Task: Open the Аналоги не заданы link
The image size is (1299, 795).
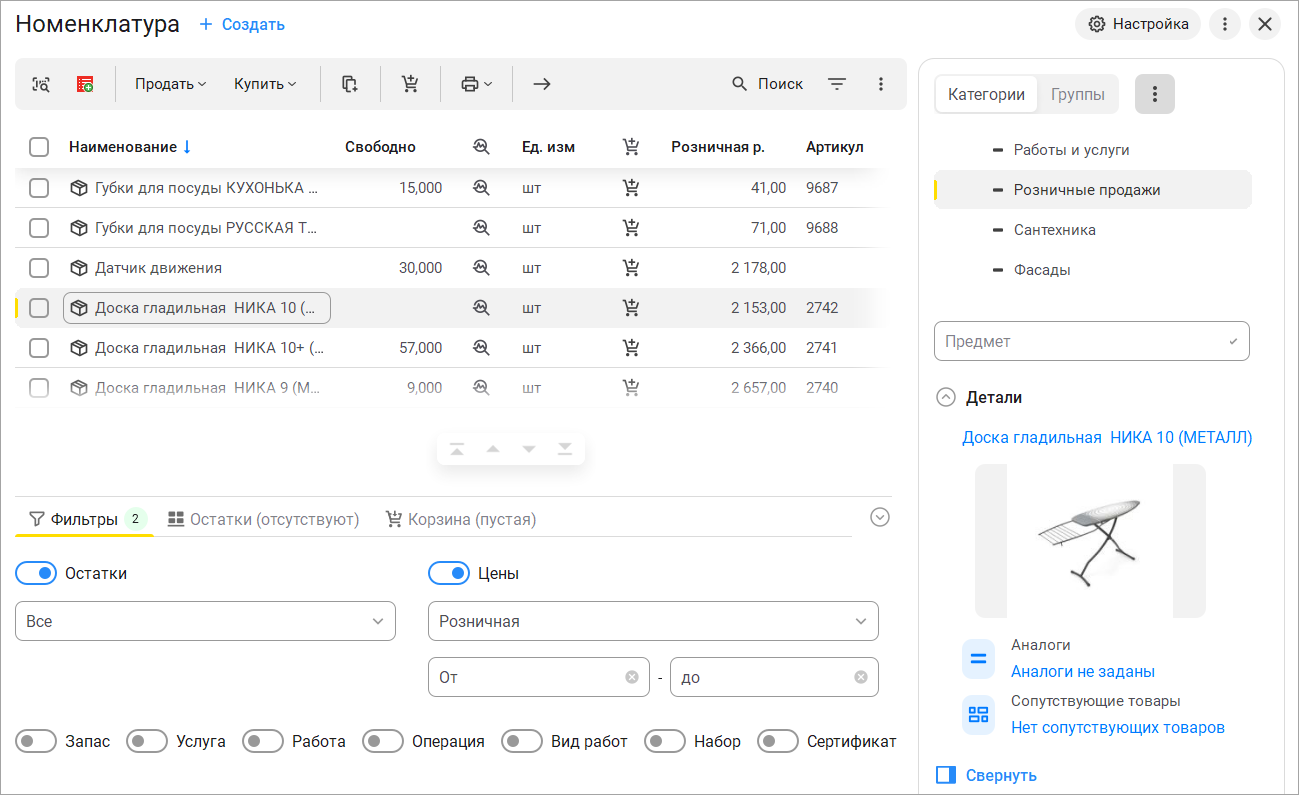Action: [1082, 671]
